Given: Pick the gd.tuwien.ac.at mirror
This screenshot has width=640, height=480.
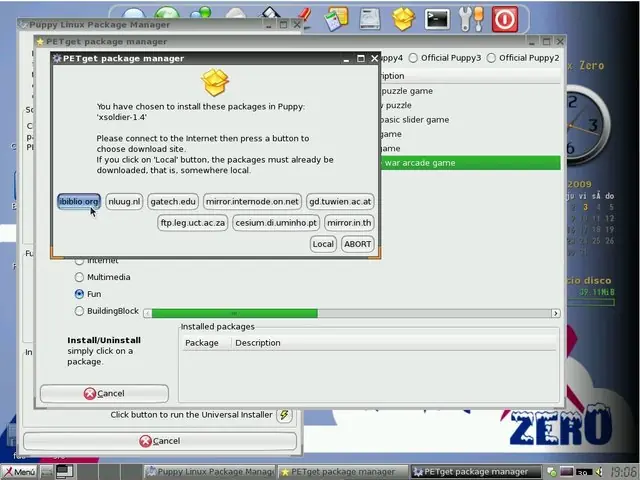Looking at the screenshot, I should [340, 202].
